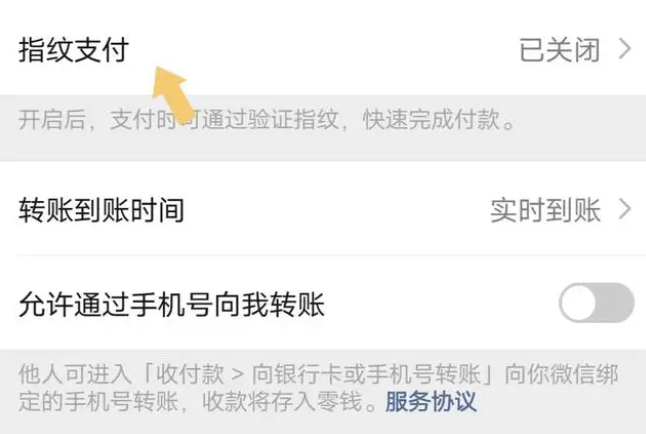Click the fingerprint payment description text

tap(267, 120)
